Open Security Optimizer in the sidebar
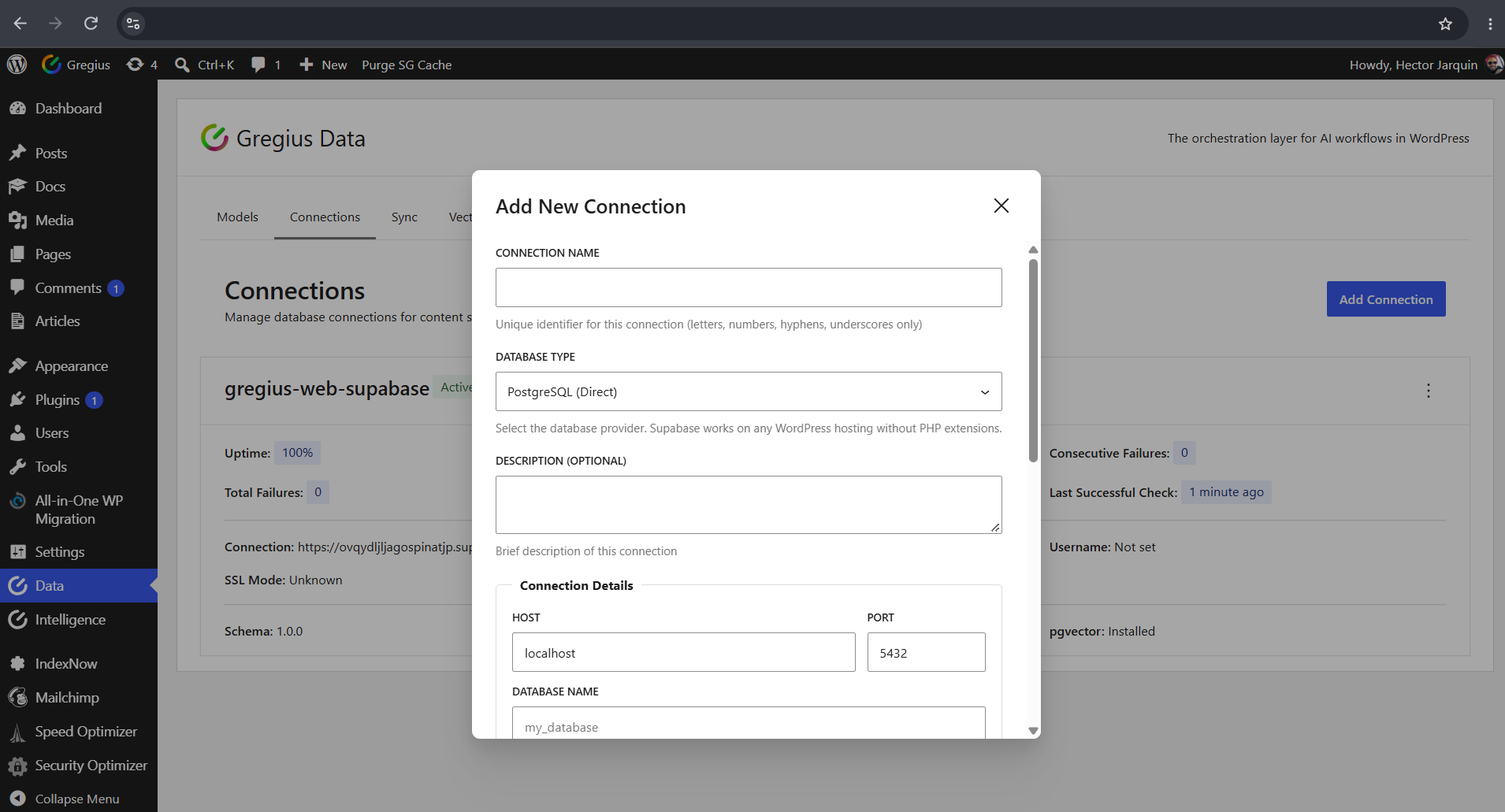Image resolution: width=1505 pixels, height=812 pixels. 79,766
